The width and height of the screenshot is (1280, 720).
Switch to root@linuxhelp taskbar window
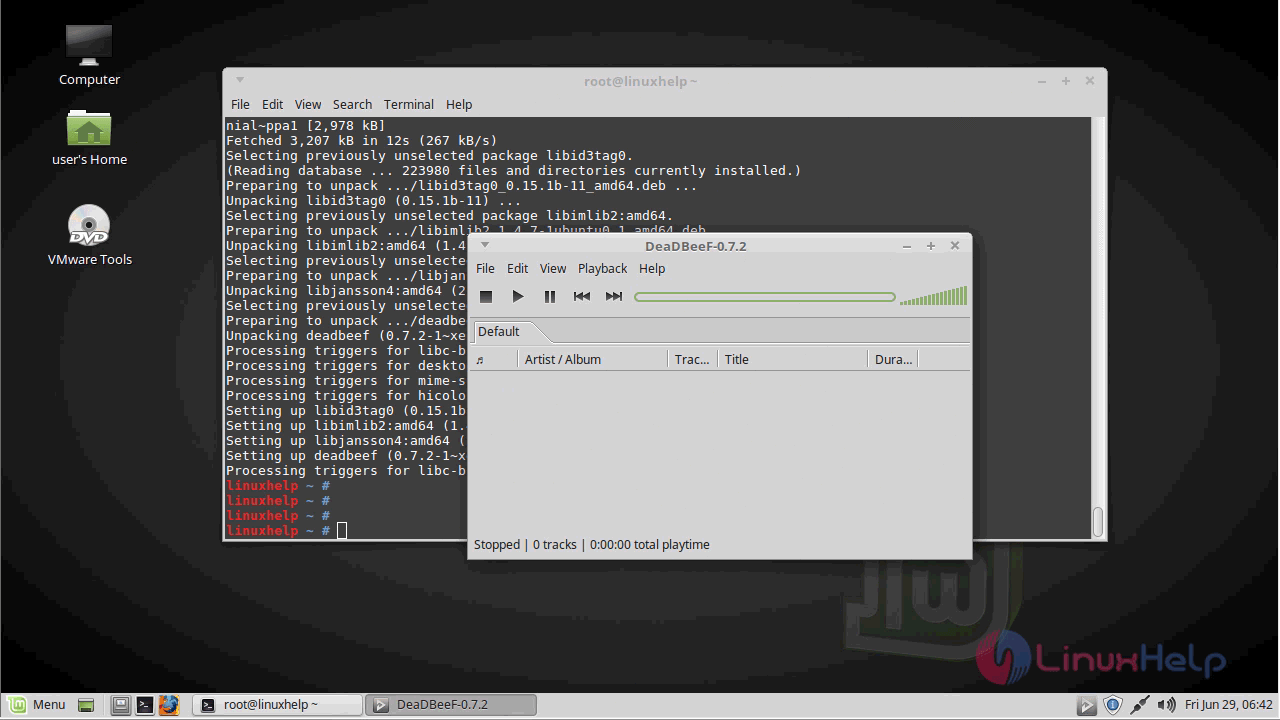(x=277, y=705)
